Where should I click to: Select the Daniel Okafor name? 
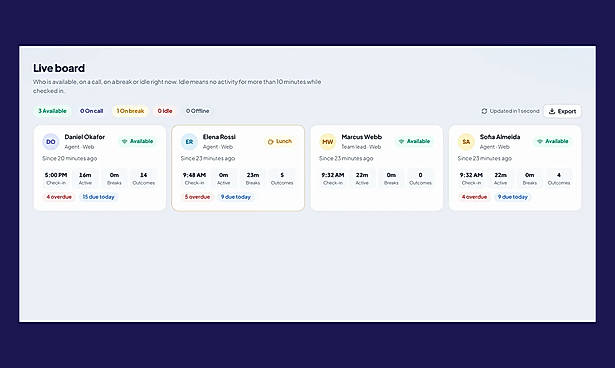pyautogui.click(x=85, y=137)
